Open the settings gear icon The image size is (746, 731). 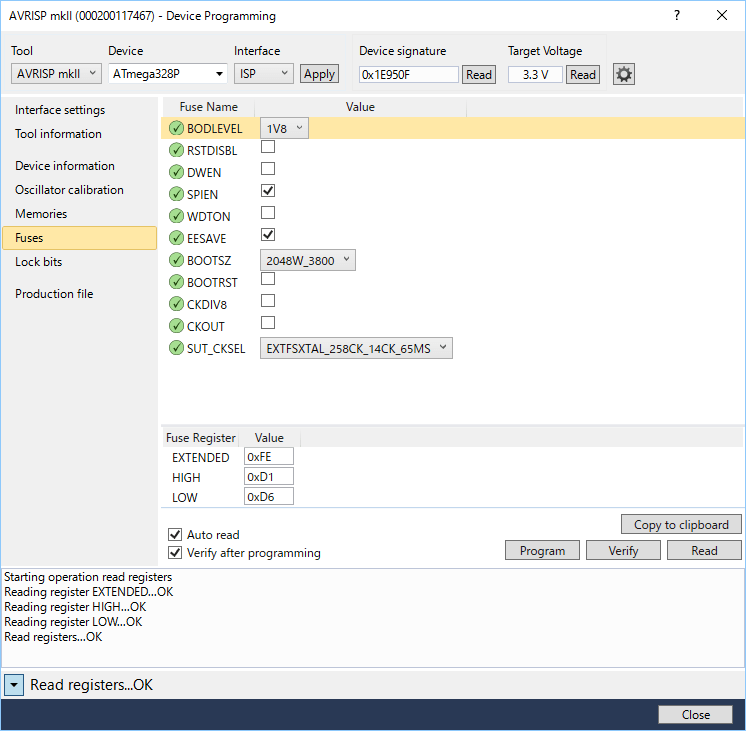pyautogui.click(x=623, y=74)
